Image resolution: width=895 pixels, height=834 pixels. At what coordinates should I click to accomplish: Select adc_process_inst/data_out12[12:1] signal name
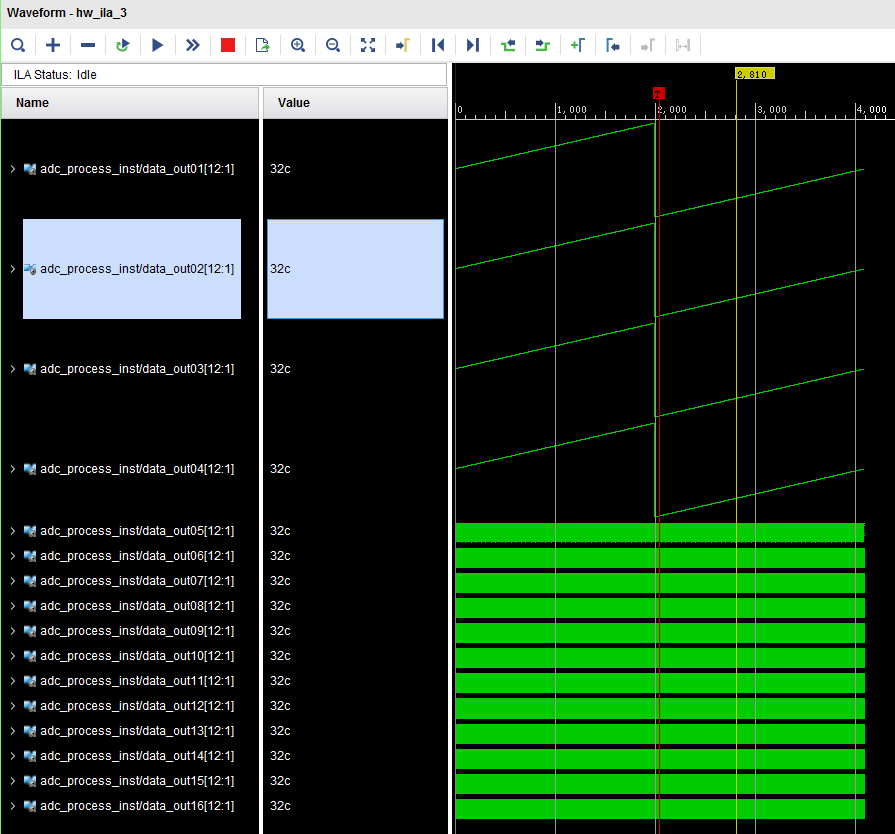pyautogui.click(x=137, y=706)
